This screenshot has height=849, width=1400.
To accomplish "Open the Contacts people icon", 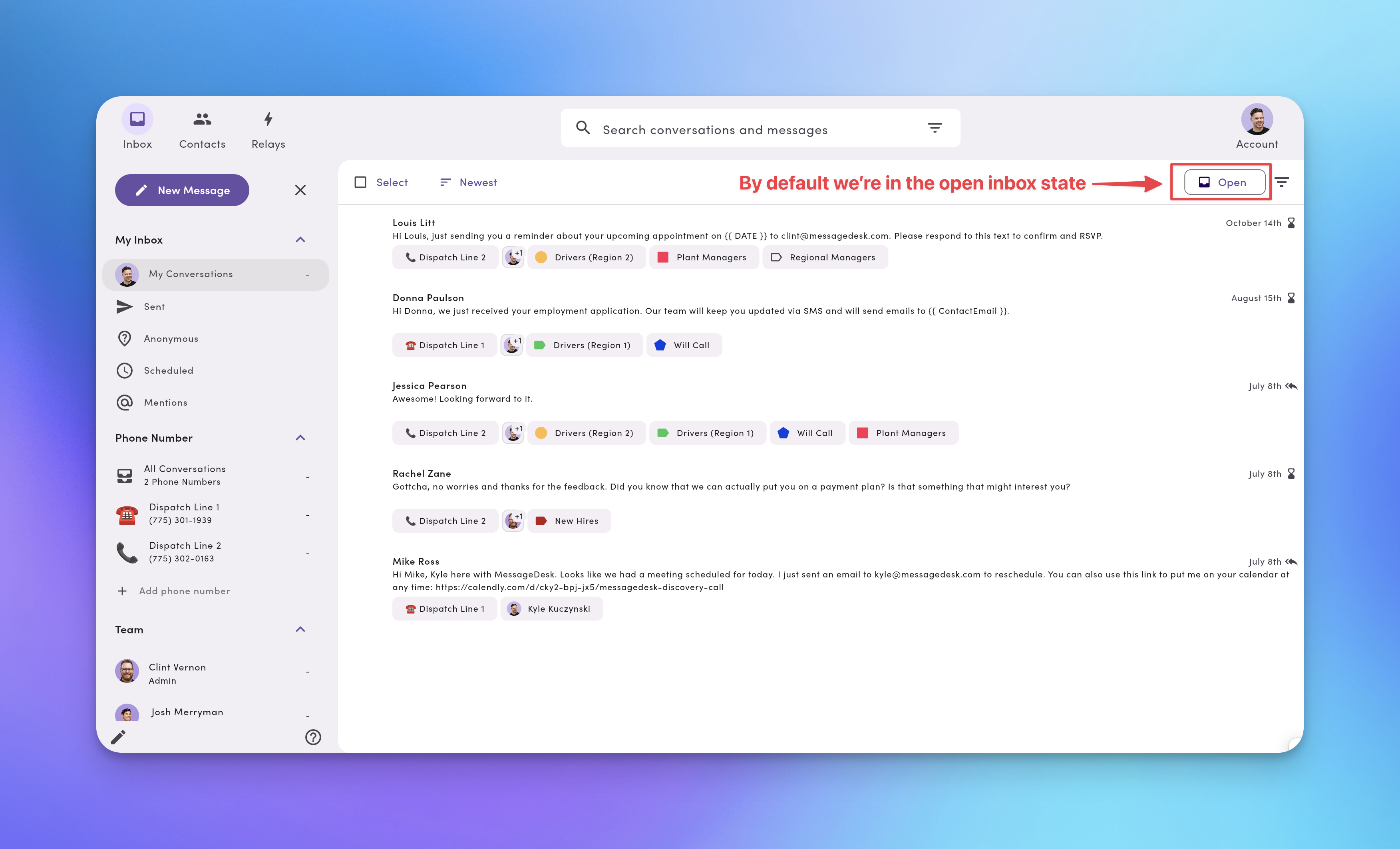I will tap(202, 119).
